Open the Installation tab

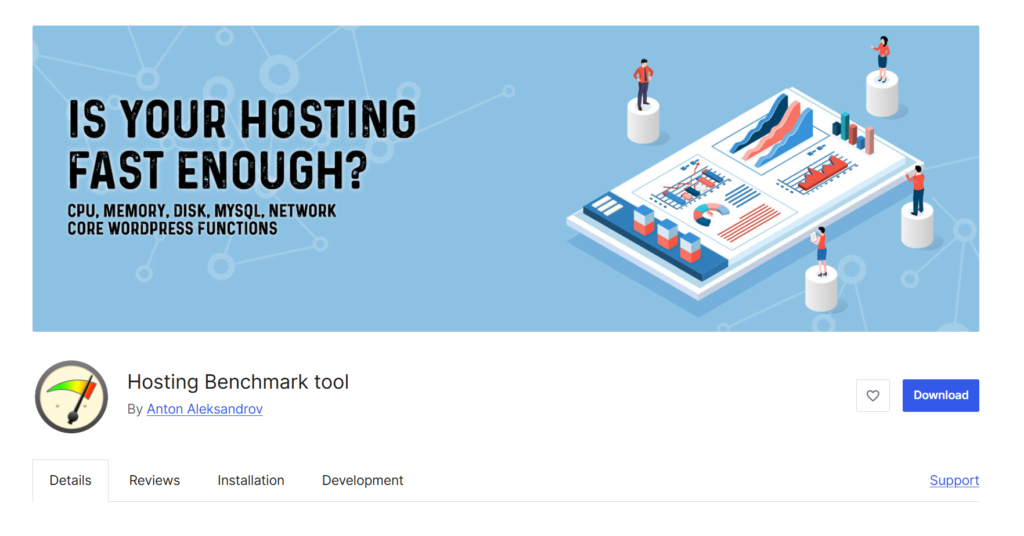pyautogui.click(x=251, y=480)
